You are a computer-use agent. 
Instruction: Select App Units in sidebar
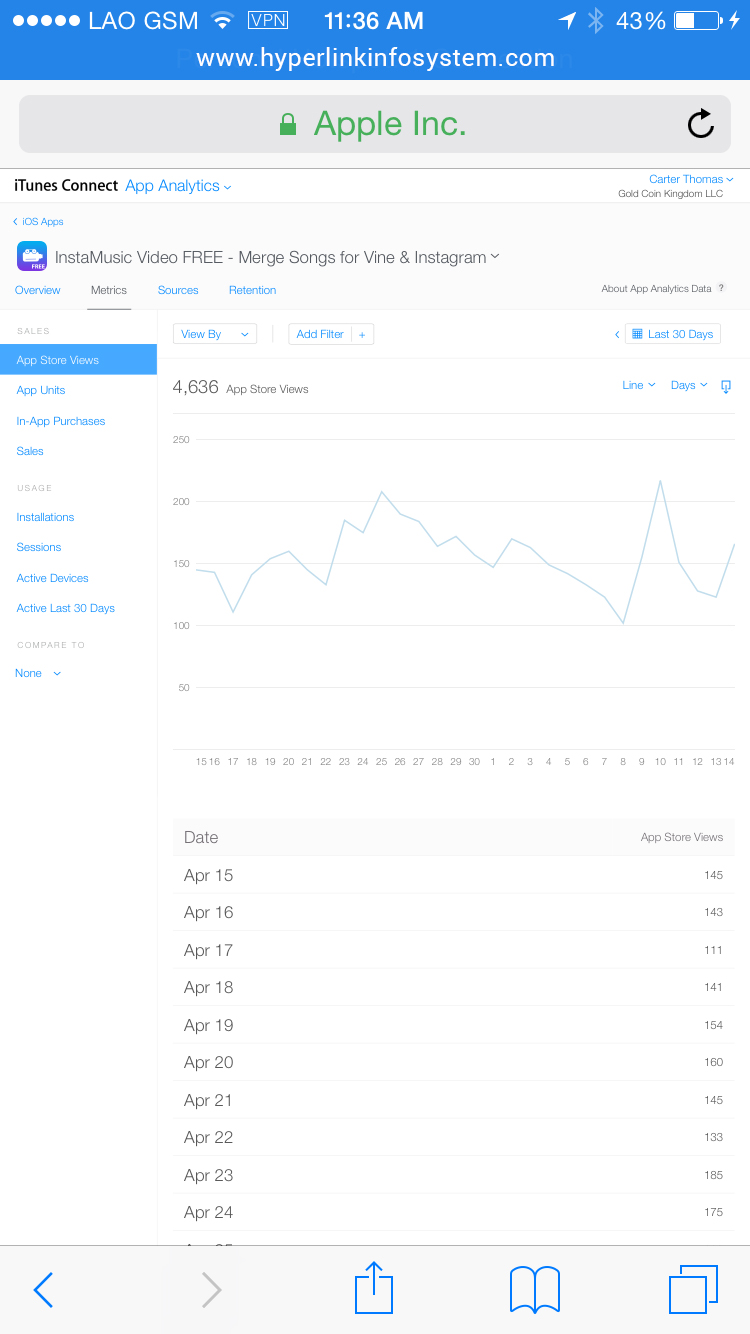[x=41, y=390]
